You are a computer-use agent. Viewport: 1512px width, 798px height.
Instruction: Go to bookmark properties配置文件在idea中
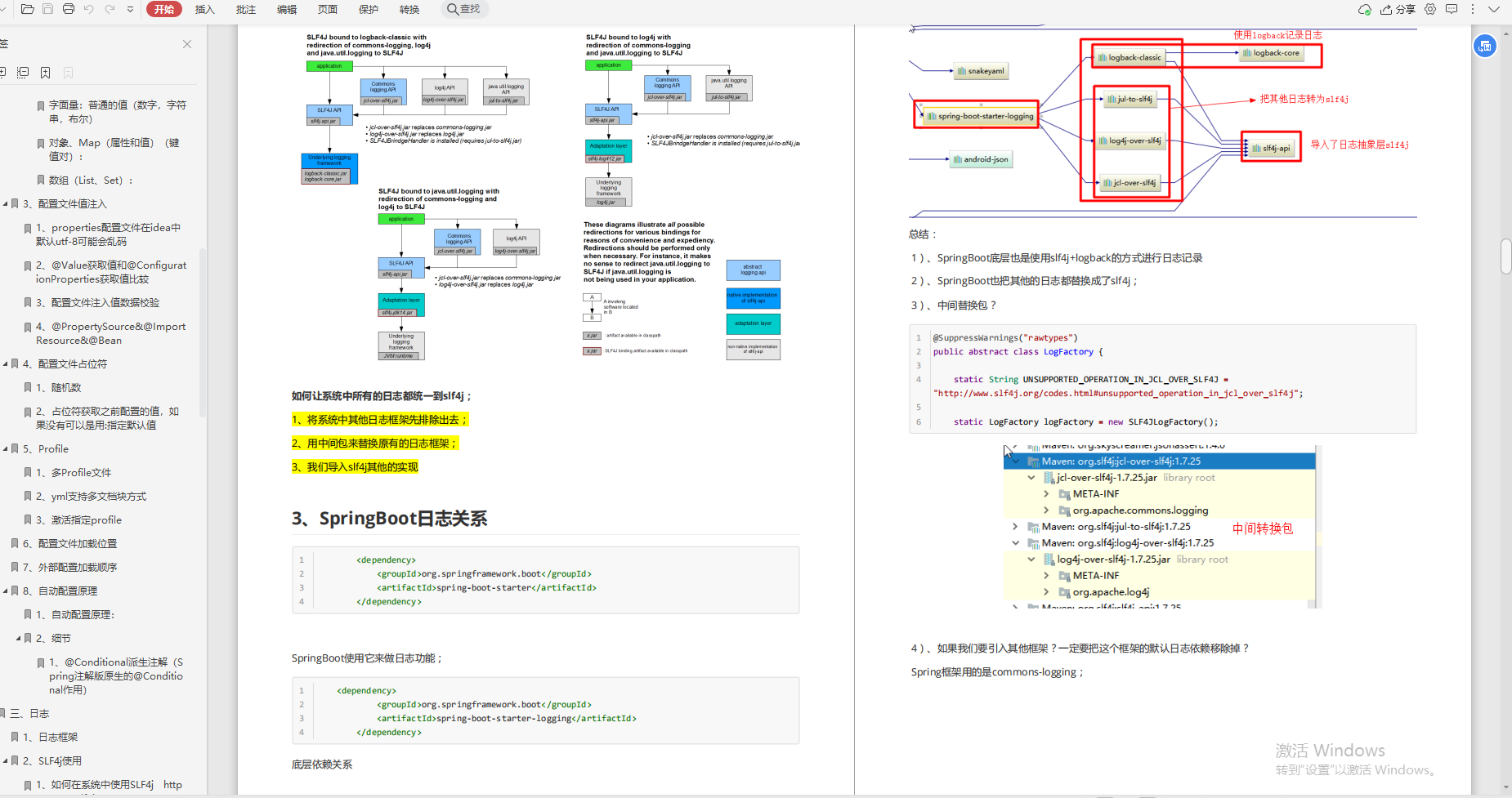click(x=109, y=234)
